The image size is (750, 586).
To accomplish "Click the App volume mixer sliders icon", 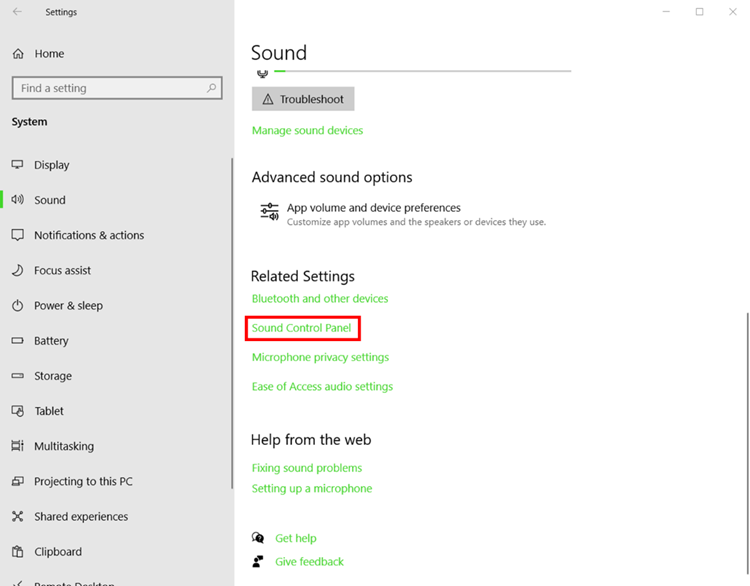I will point(269,211).
